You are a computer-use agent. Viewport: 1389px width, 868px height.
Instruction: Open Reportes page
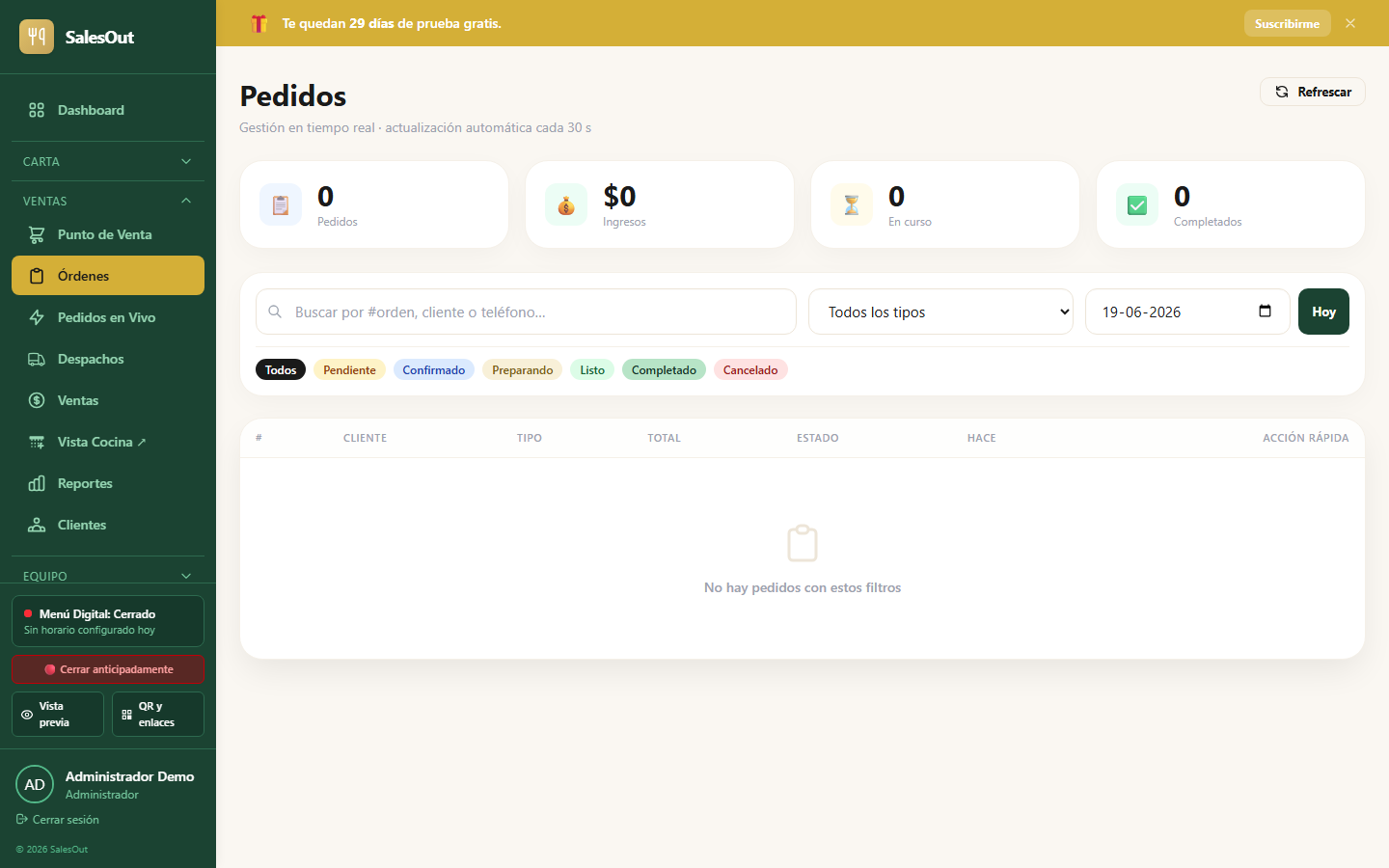[108, 483]
